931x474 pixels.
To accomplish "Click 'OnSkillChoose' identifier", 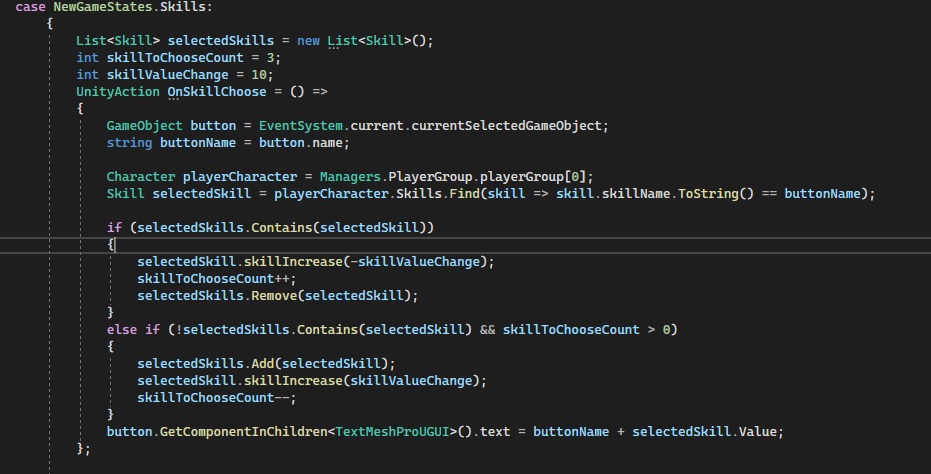I will click(217, 92).
